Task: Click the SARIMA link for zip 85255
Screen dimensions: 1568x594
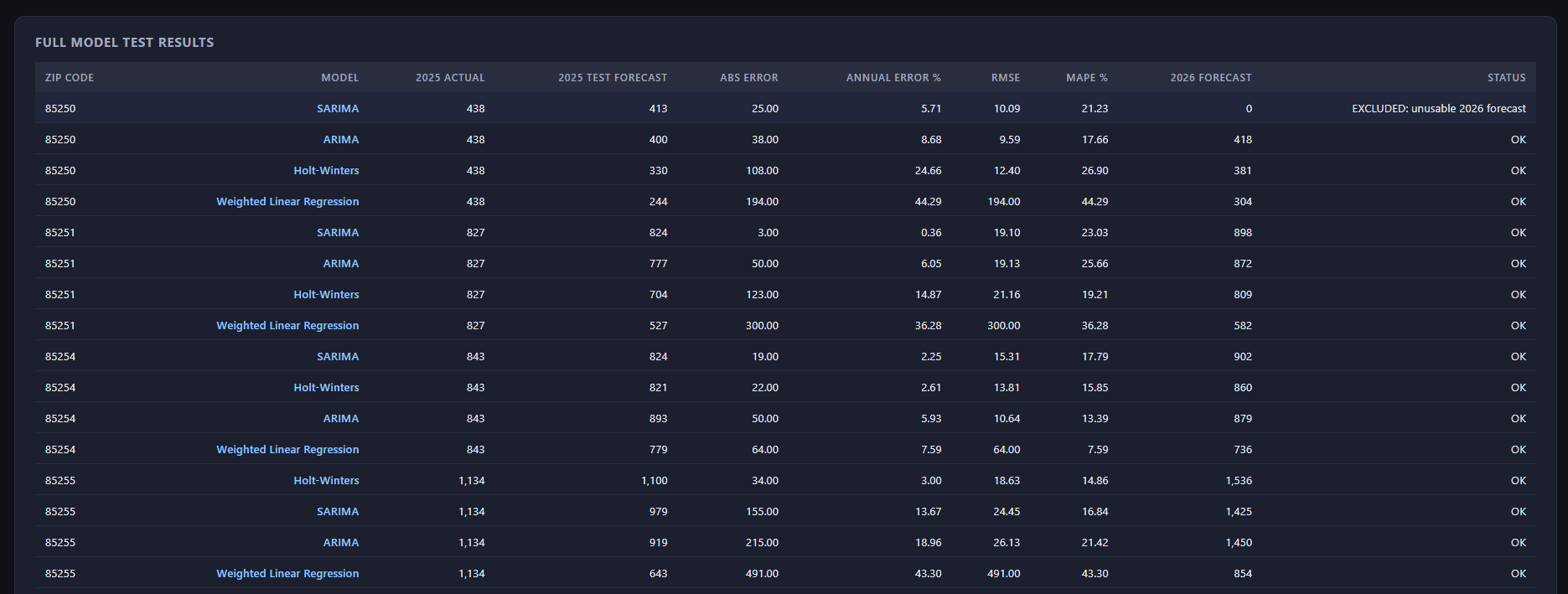Action: 338,512
